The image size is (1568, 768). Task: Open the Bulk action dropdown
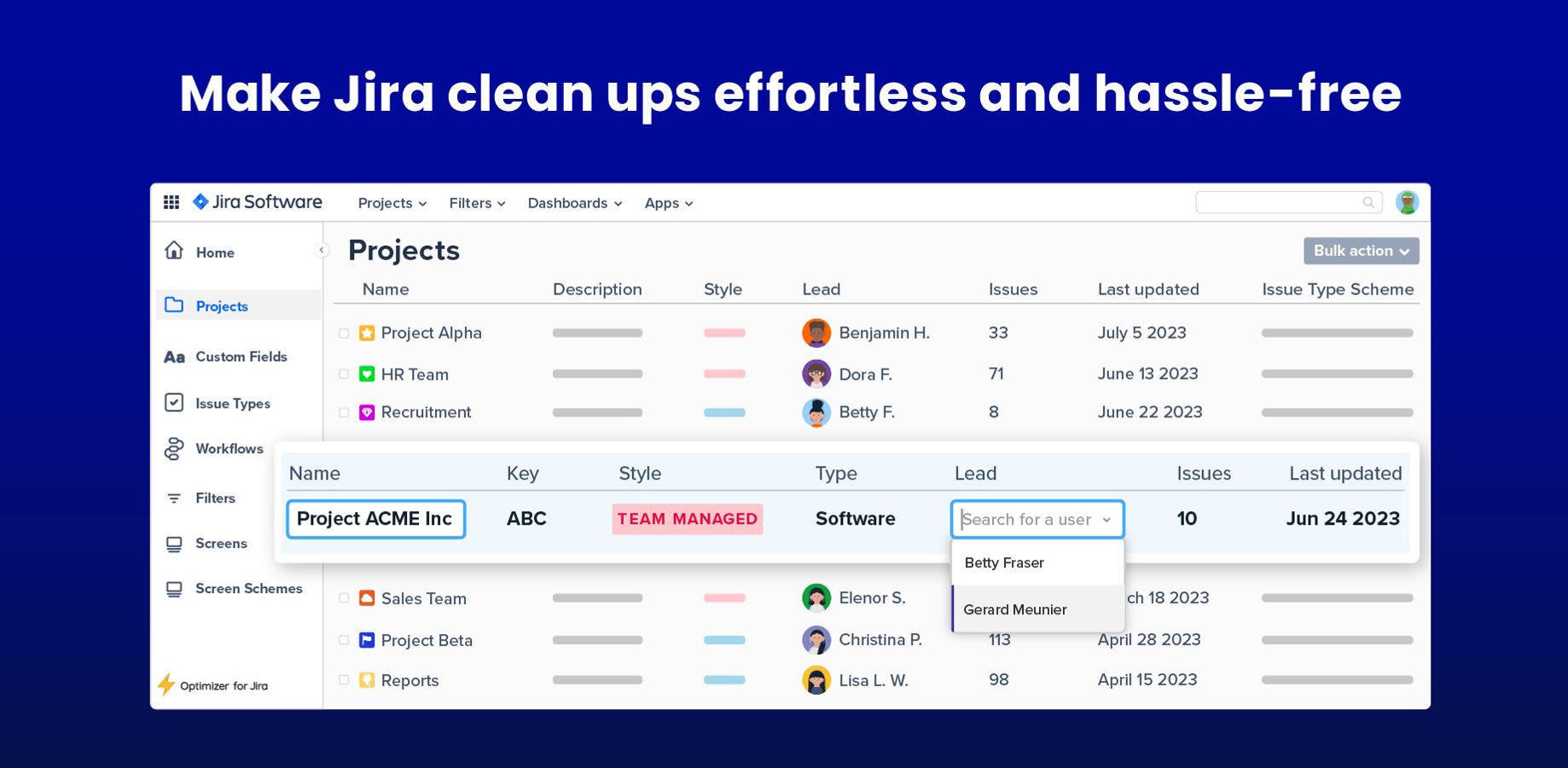(1361, 251)
